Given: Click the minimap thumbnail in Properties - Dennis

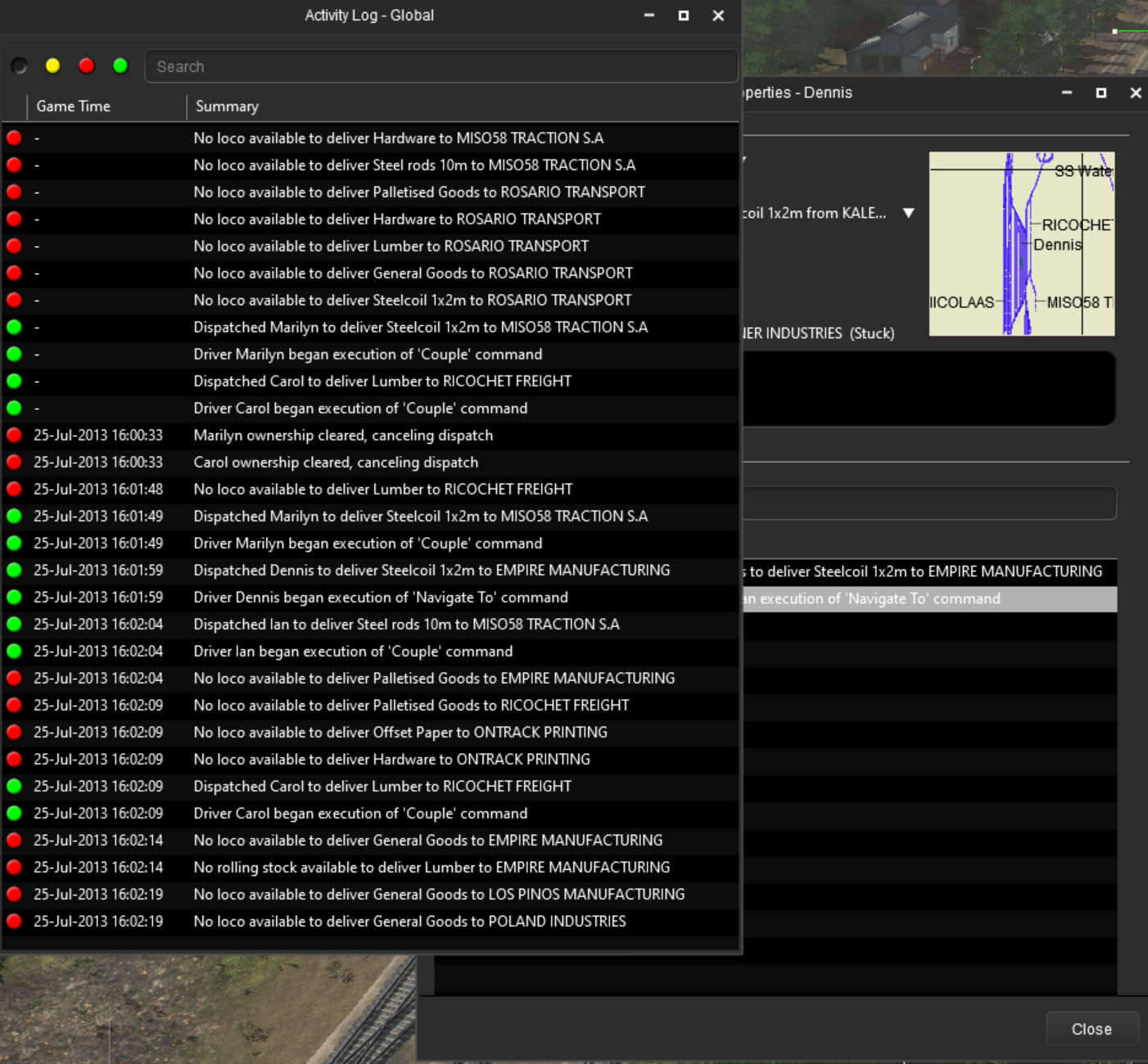Looking at the screenshot, I should pos(1022,244).
